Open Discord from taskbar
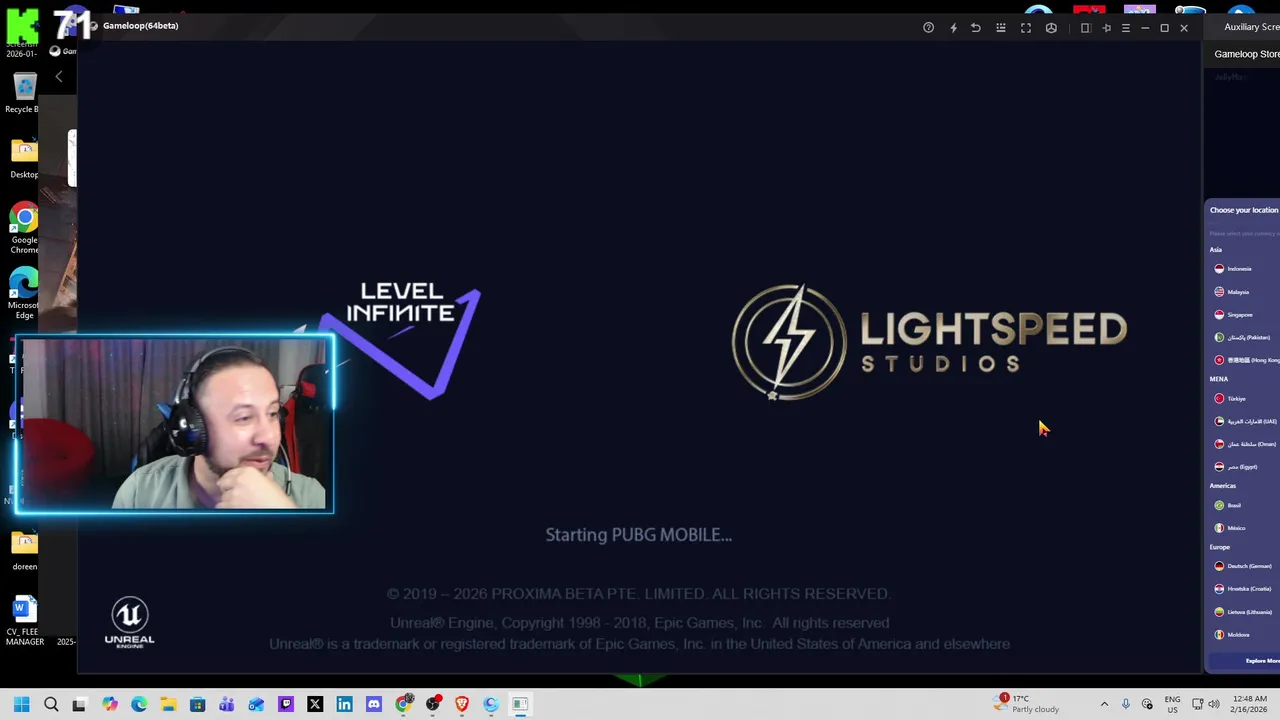Viewport: 1280px width, 720px height. pyautogui.click(x=374, y=704)
